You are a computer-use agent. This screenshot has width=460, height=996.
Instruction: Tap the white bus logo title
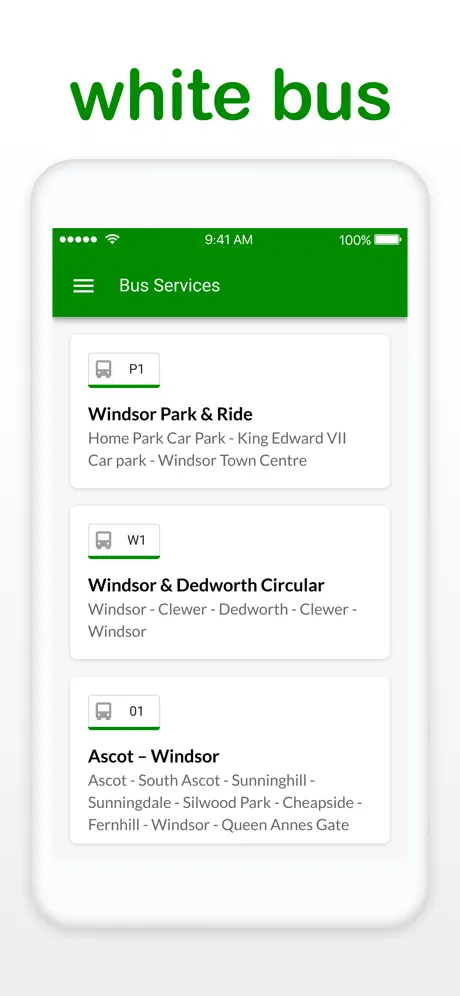click(230, 95)
